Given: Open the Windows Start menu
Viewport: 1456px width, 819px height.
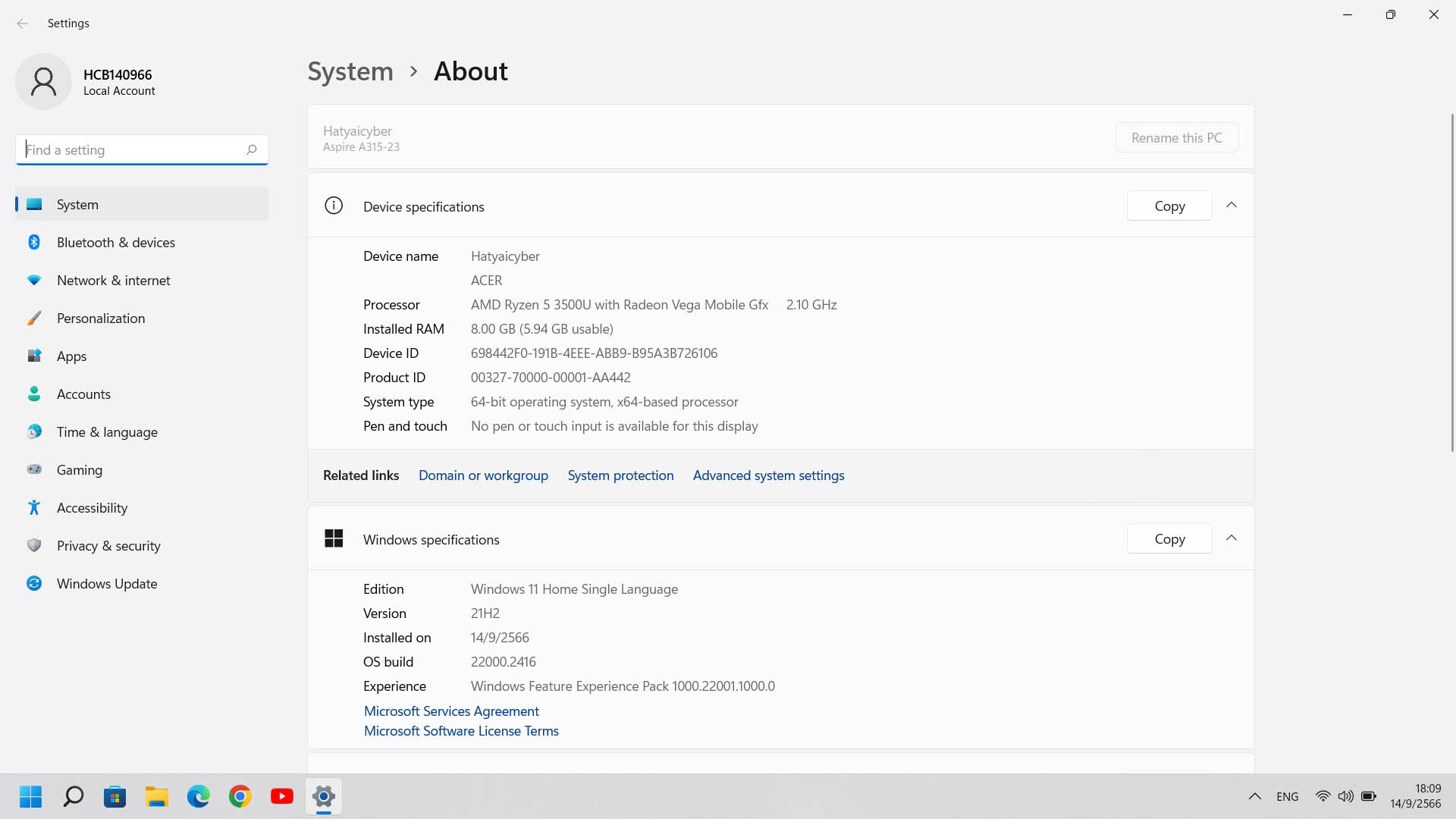Looking at the screenshot, I should 31,796.
